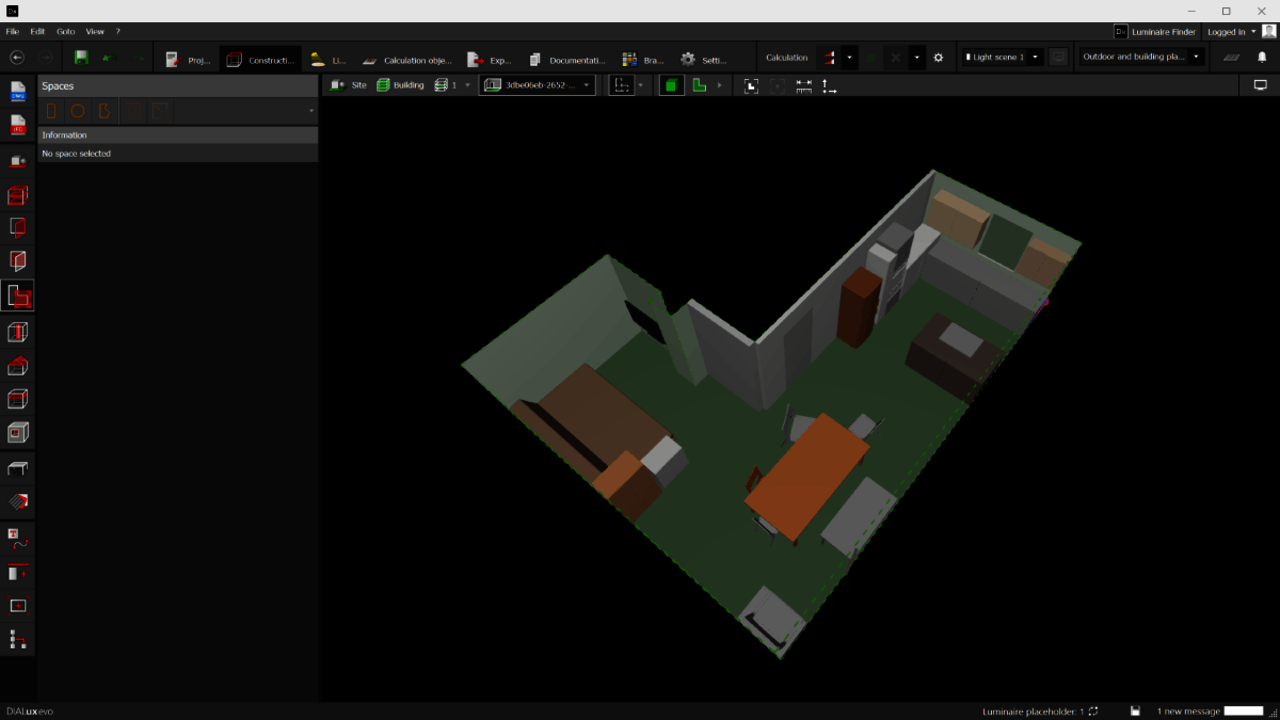Click the notifications bell icon
Screen dimensions: 1280x720
tap(1262, 58)
